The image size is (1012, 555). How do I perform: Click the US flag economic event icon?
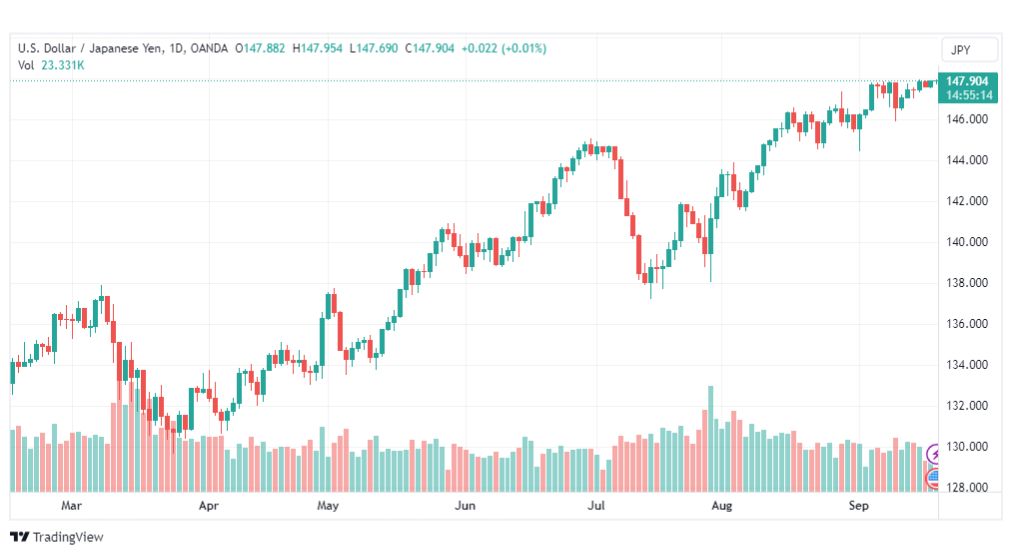(x=934, y=476)
